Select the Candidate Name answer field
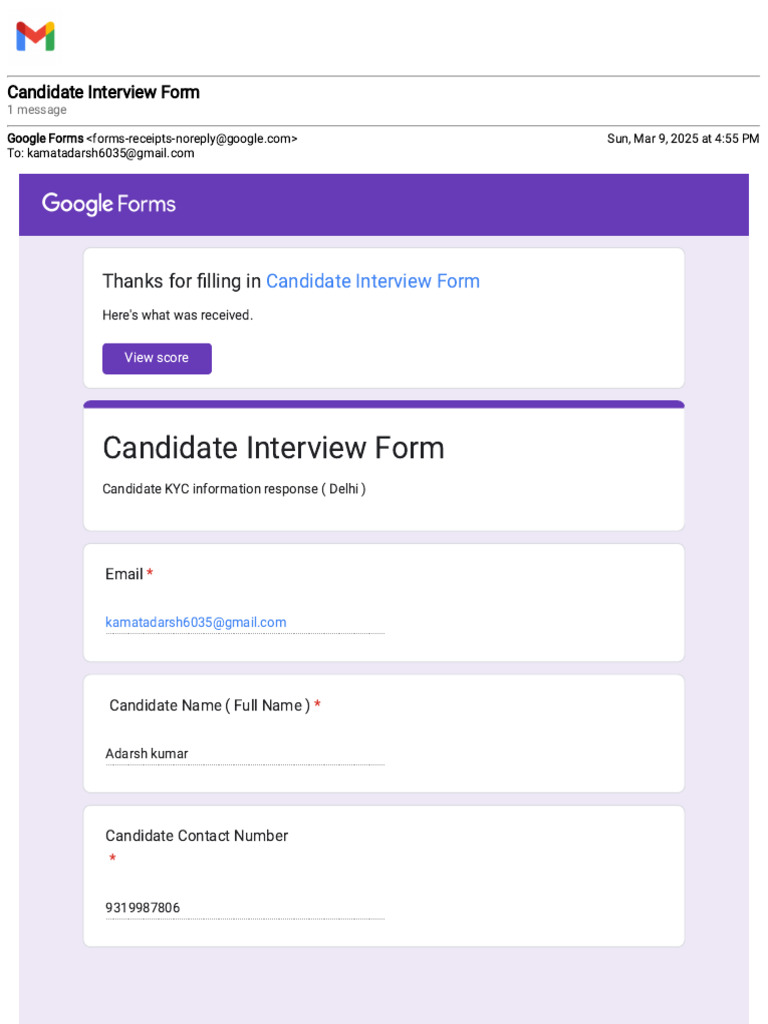 (244, 754)
